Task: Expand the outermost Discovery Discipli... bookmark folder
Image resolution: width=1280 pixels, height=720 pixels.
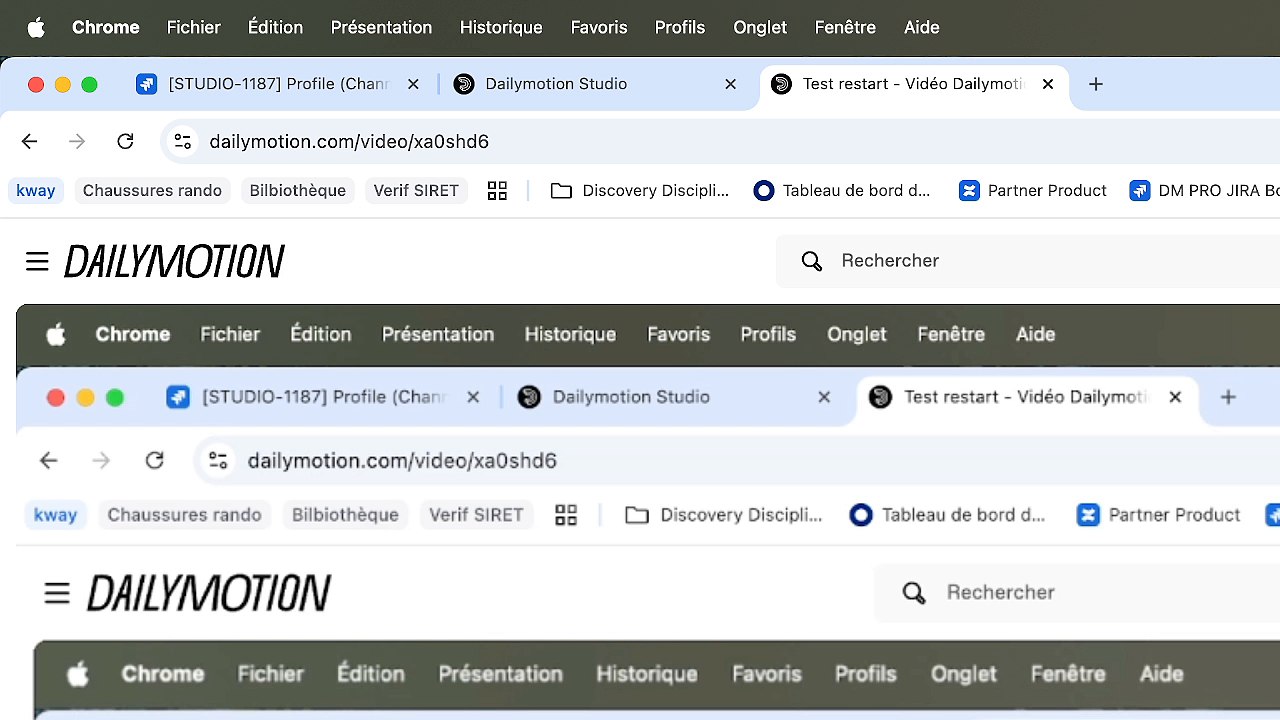Action: click(x=640, y=190)
